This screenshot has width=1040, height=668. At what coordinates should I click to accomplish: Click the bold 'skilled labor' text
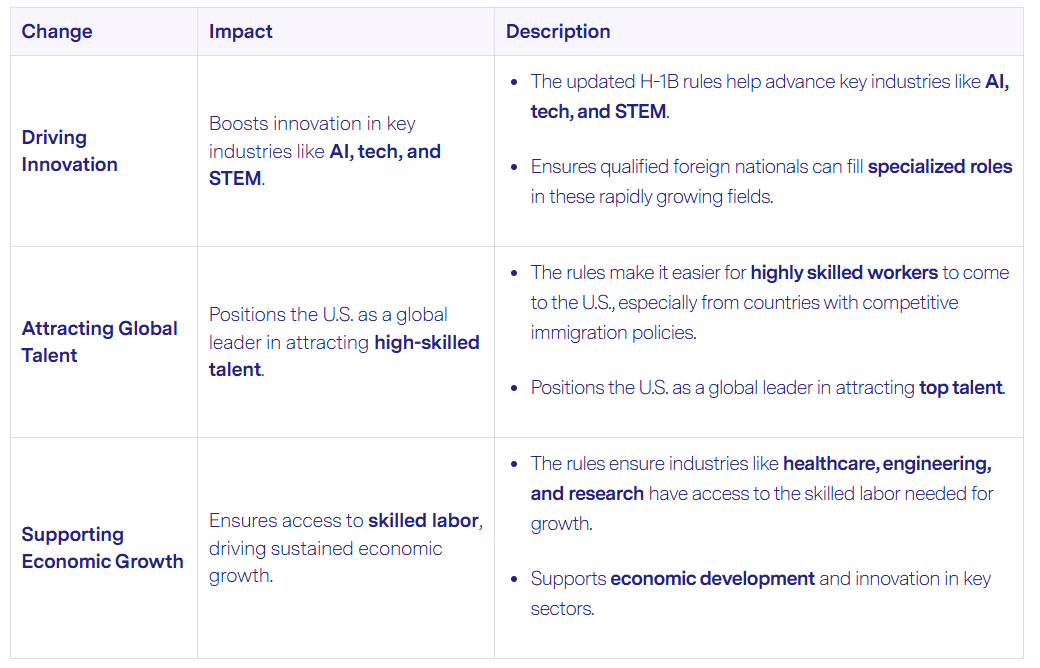(424, 521)
